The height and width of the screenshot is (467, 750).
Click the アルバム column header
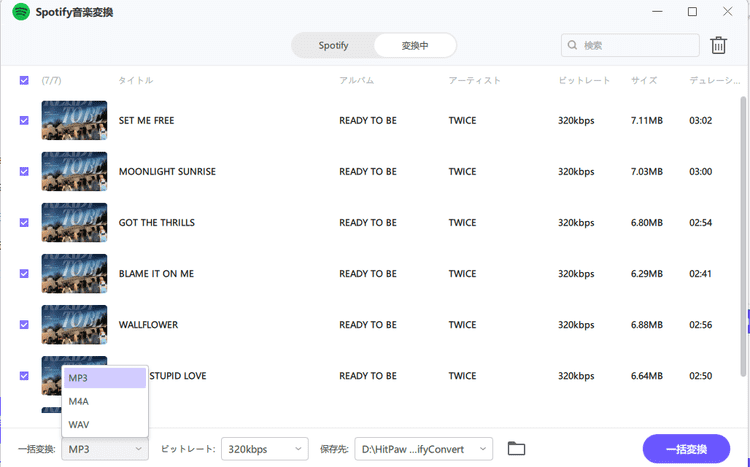point(356,80)
